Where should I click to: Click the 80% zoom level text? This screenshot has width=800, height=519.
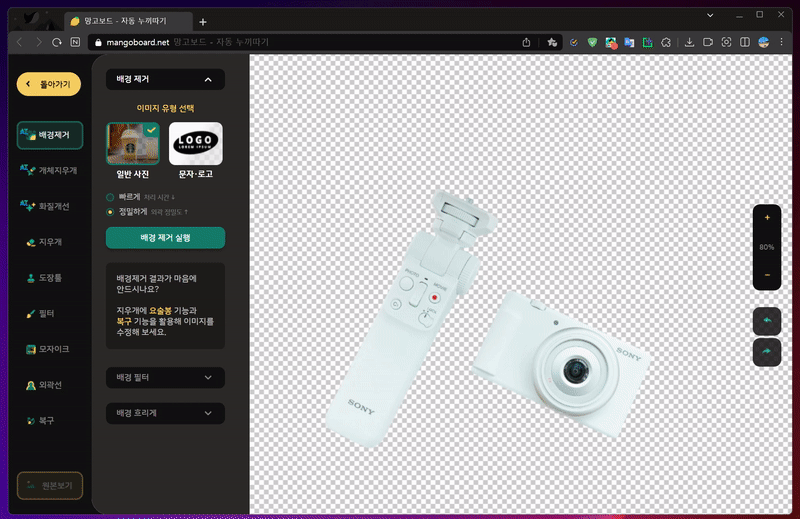(766, 247)
